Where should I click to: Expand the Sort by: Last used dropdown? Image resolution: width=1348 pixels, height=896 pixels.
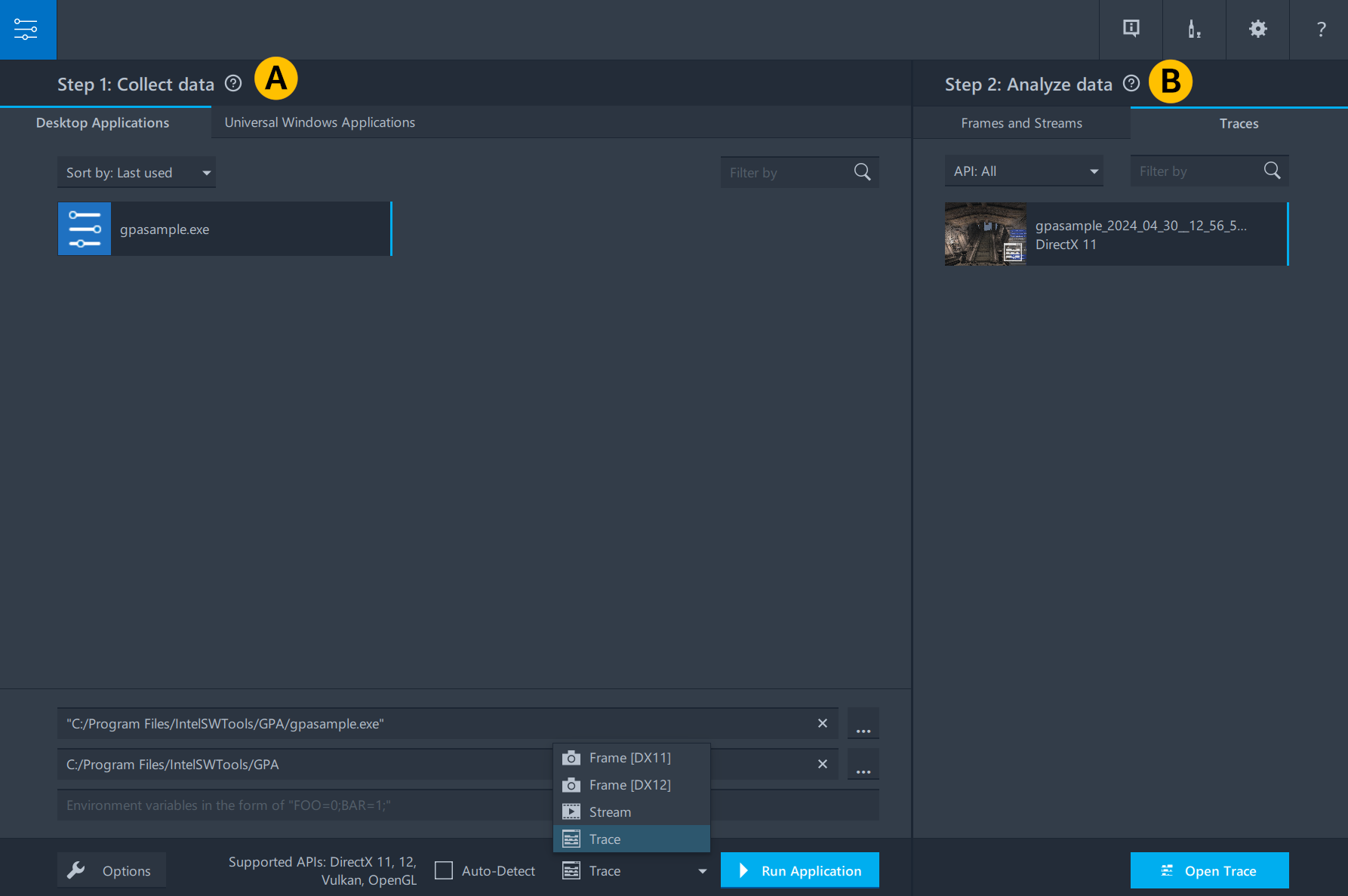click(x=137, y=173)
